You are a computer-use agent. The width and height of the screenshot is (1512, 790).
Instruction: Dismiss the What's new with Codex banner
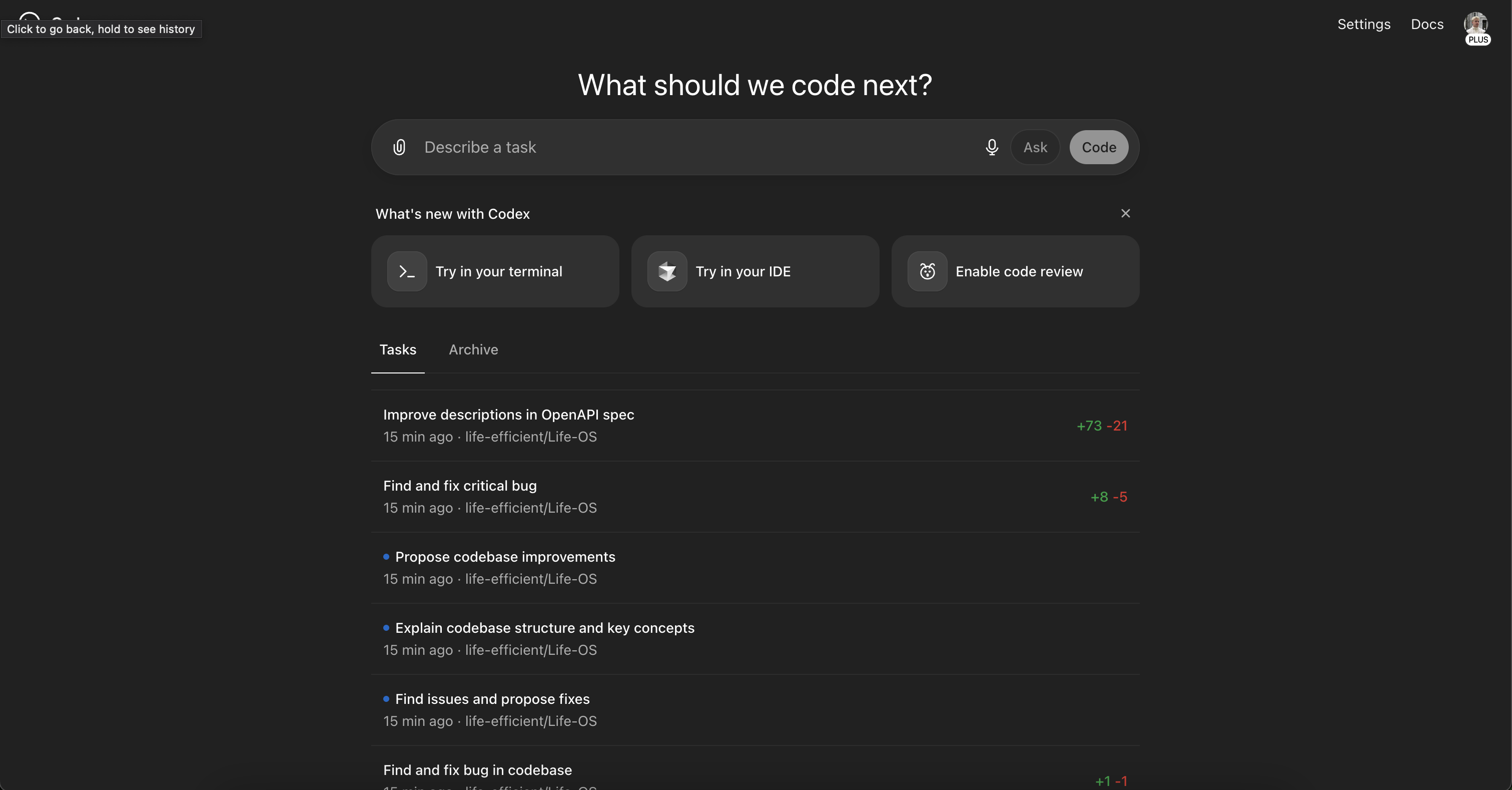tap(1125, 213)
